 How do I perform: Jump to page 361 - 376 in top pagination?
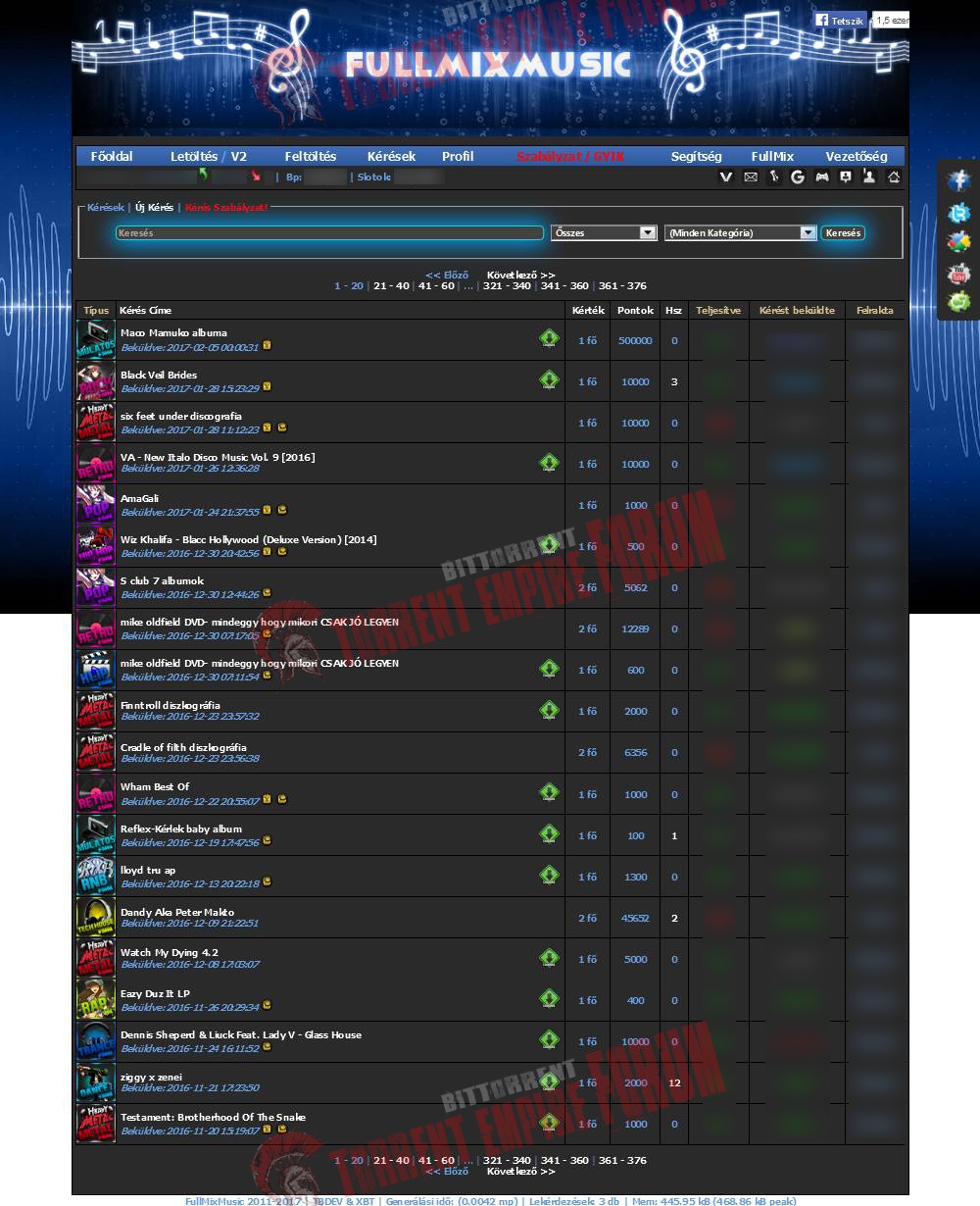point(622,286)
